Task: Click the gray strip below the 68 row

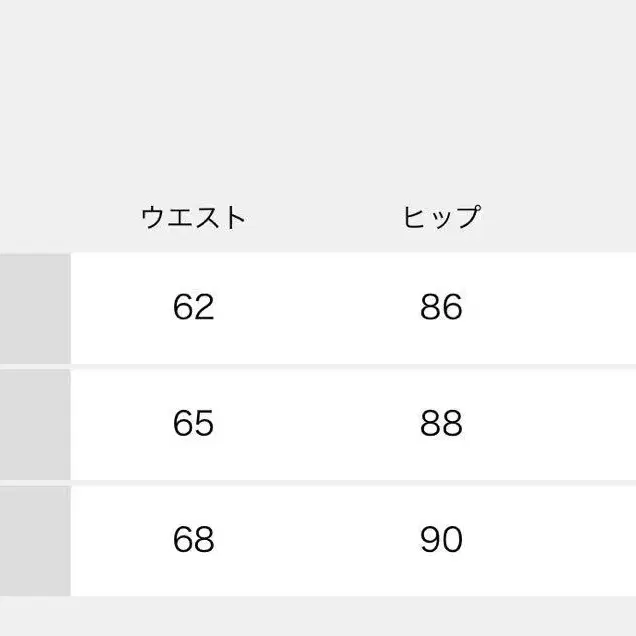Action: coord(318,616)
